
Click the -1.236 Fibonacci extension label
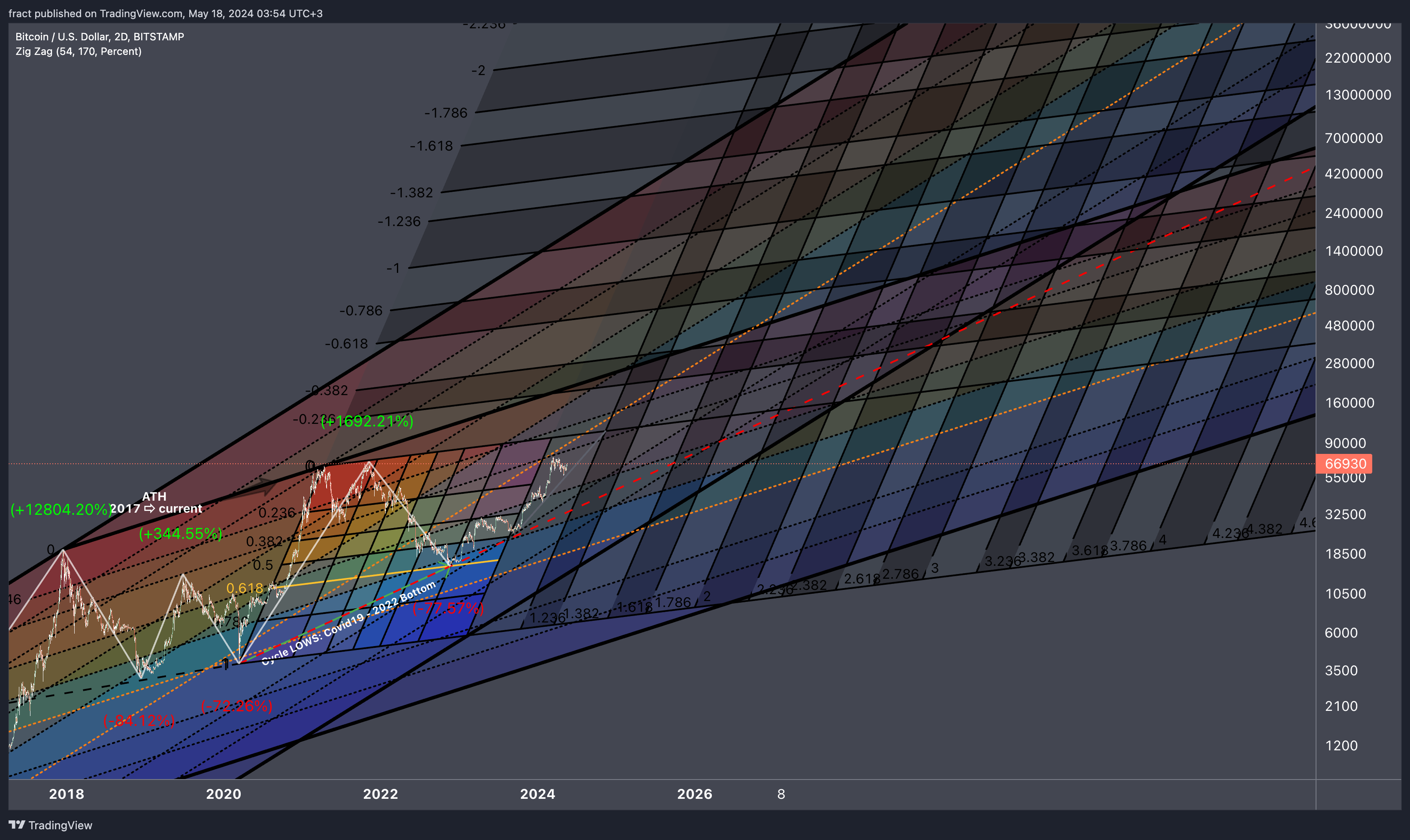coord(399,221)
